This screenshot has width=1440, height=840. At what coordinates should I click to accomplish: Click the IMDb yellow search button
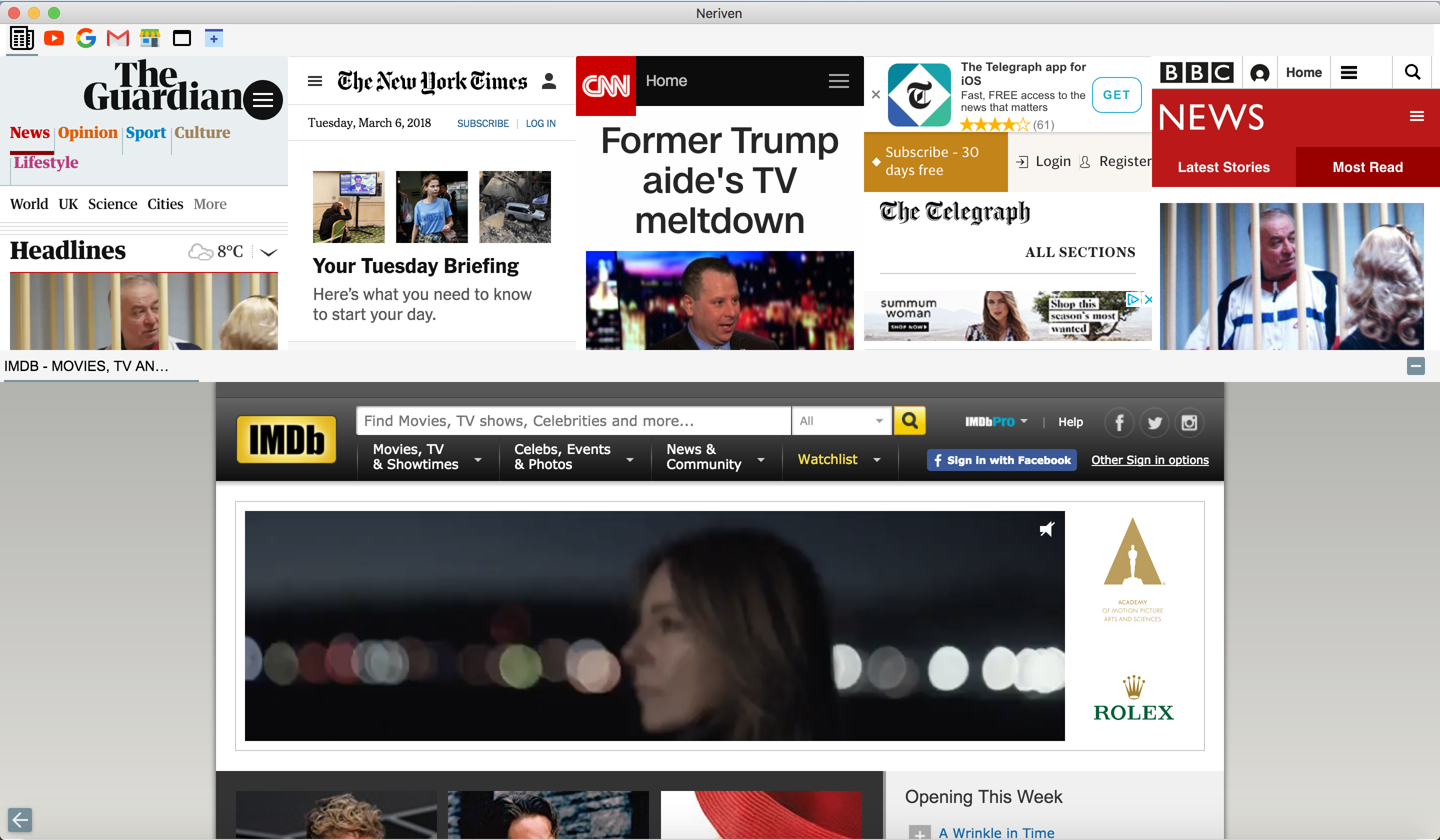[909, 421]
